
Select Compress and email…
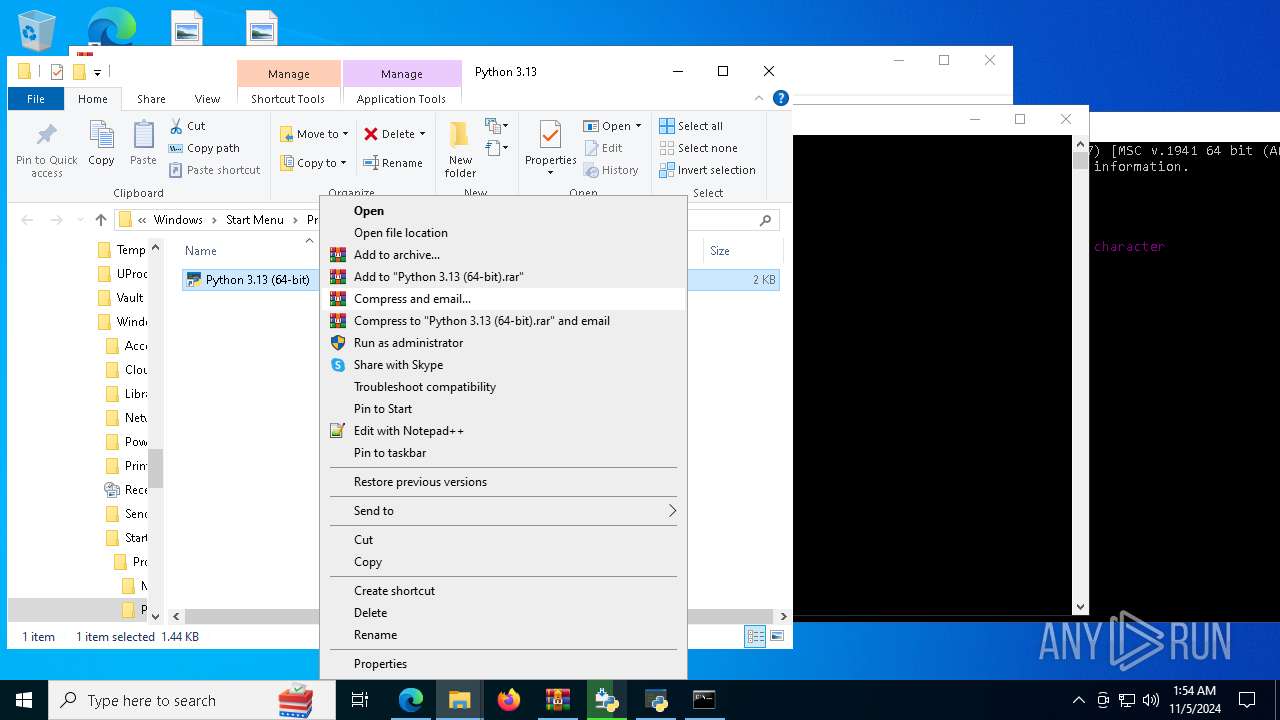coord(503,299)
